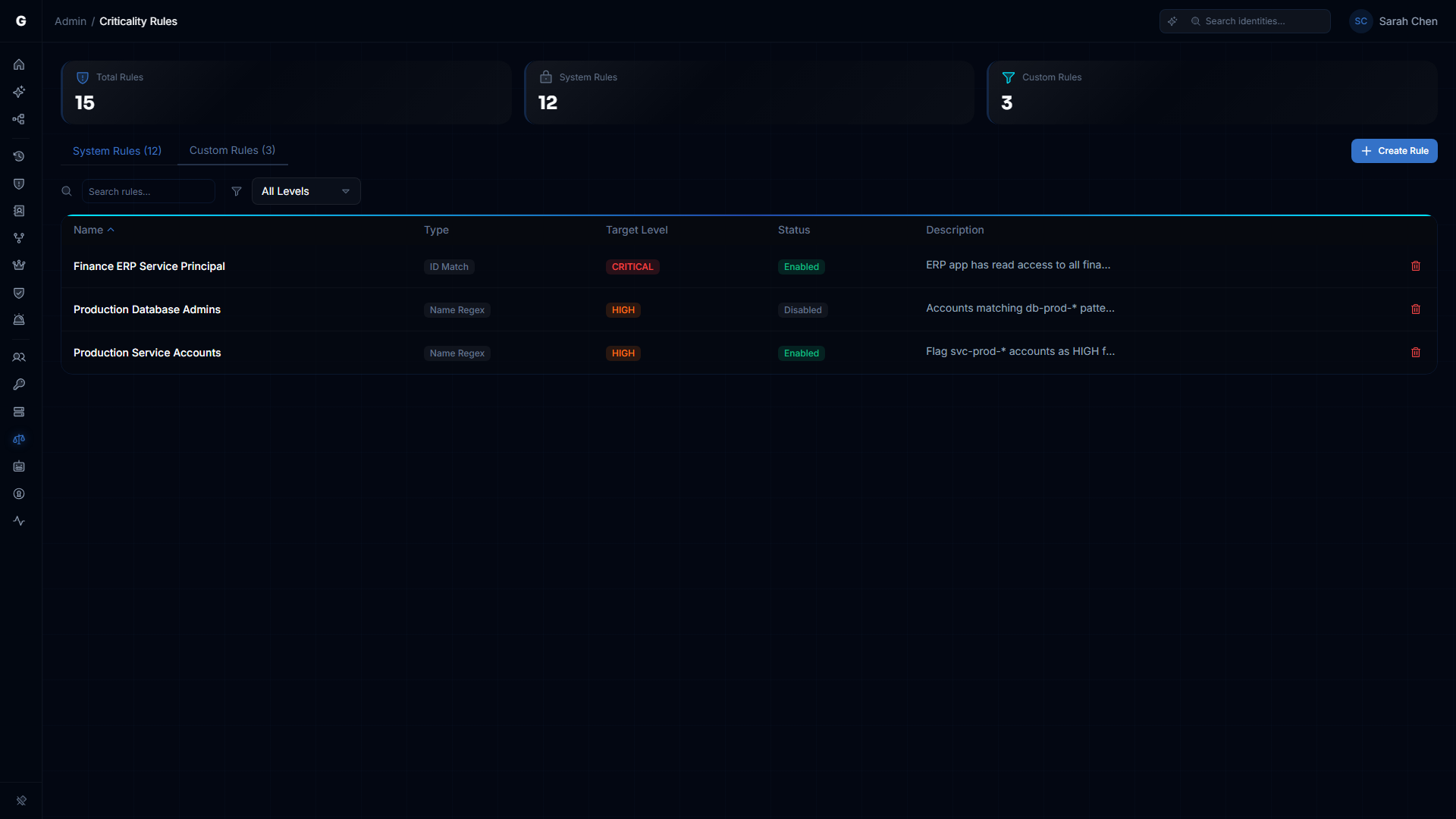Open the activity pulse monitor icon
This screenshot has height=819, width=1456.
(x=19, y=521)
